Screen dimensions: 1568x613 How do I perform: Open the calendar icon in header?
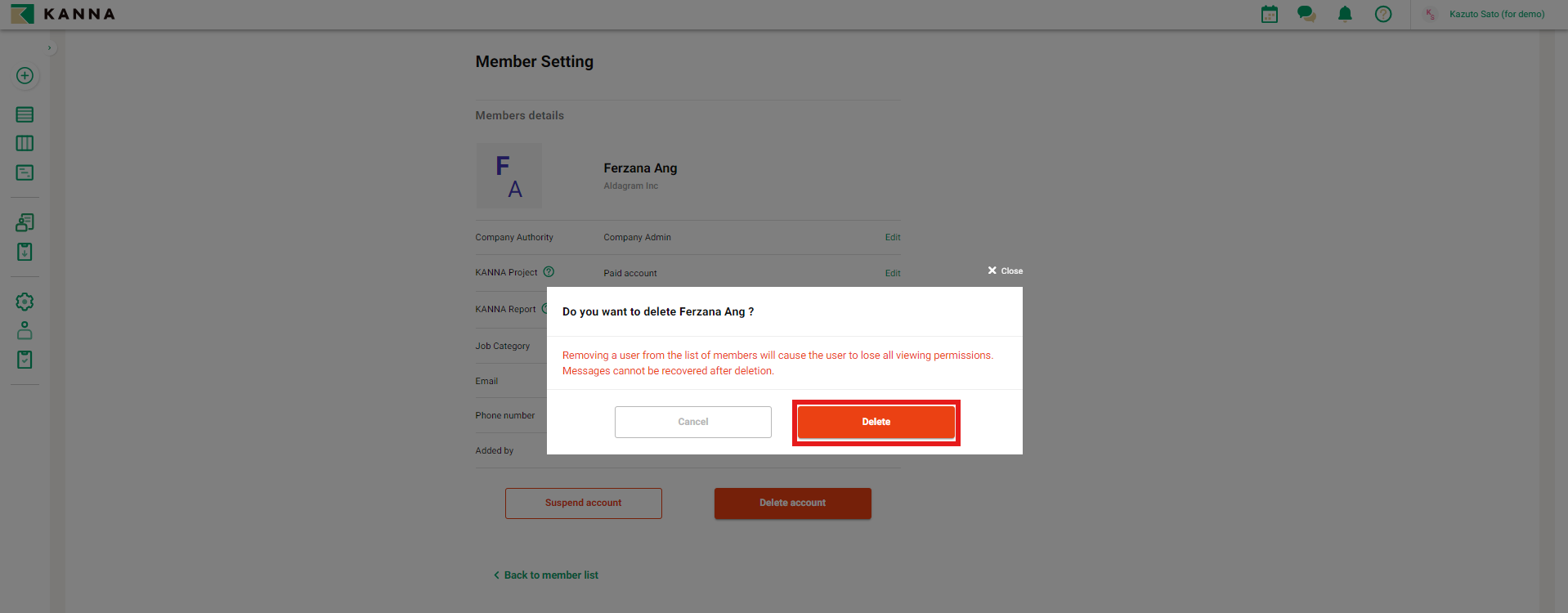[1269, 14]
